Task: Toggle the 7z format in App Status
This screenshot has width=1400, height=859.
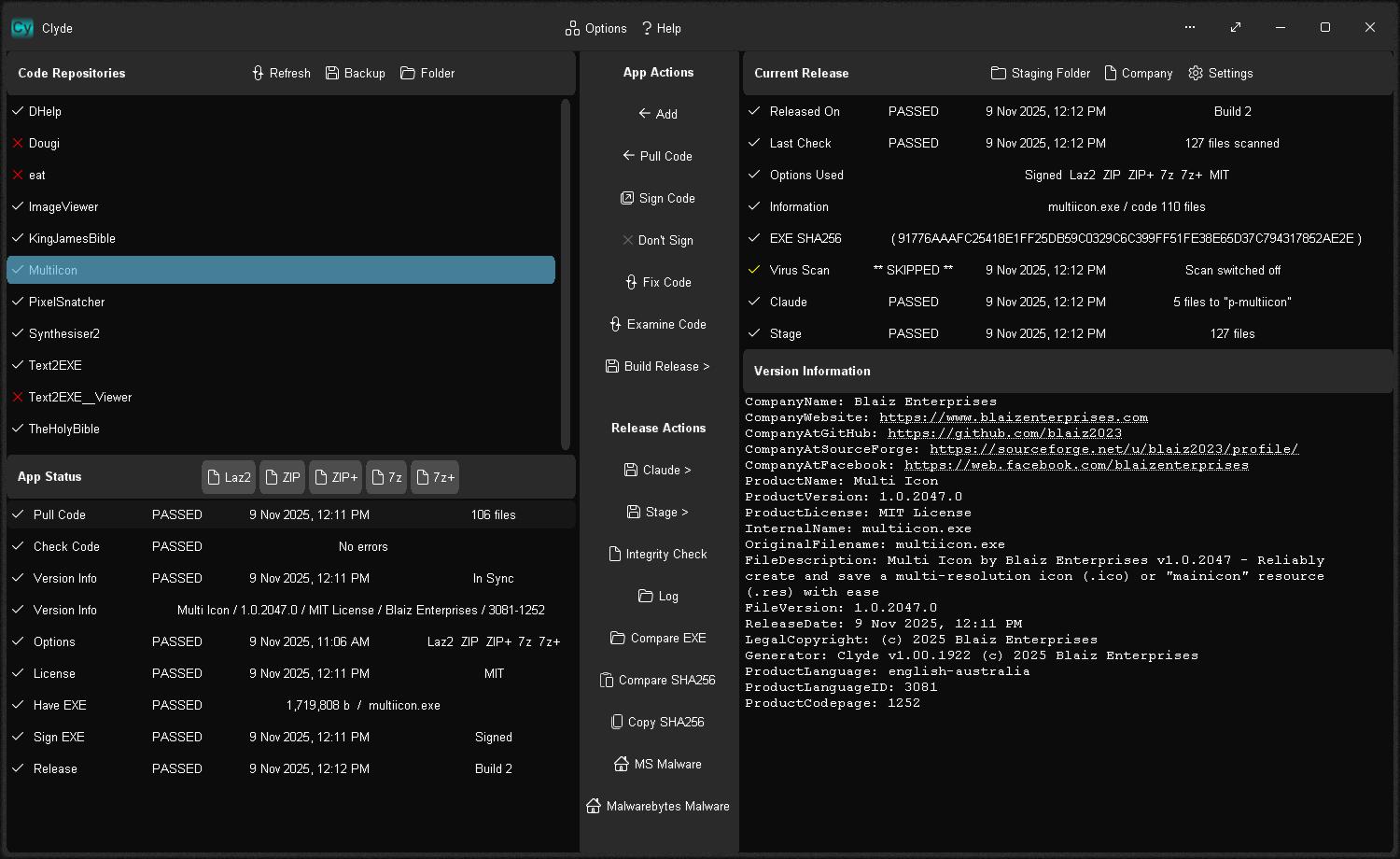Action: (385, 477)
